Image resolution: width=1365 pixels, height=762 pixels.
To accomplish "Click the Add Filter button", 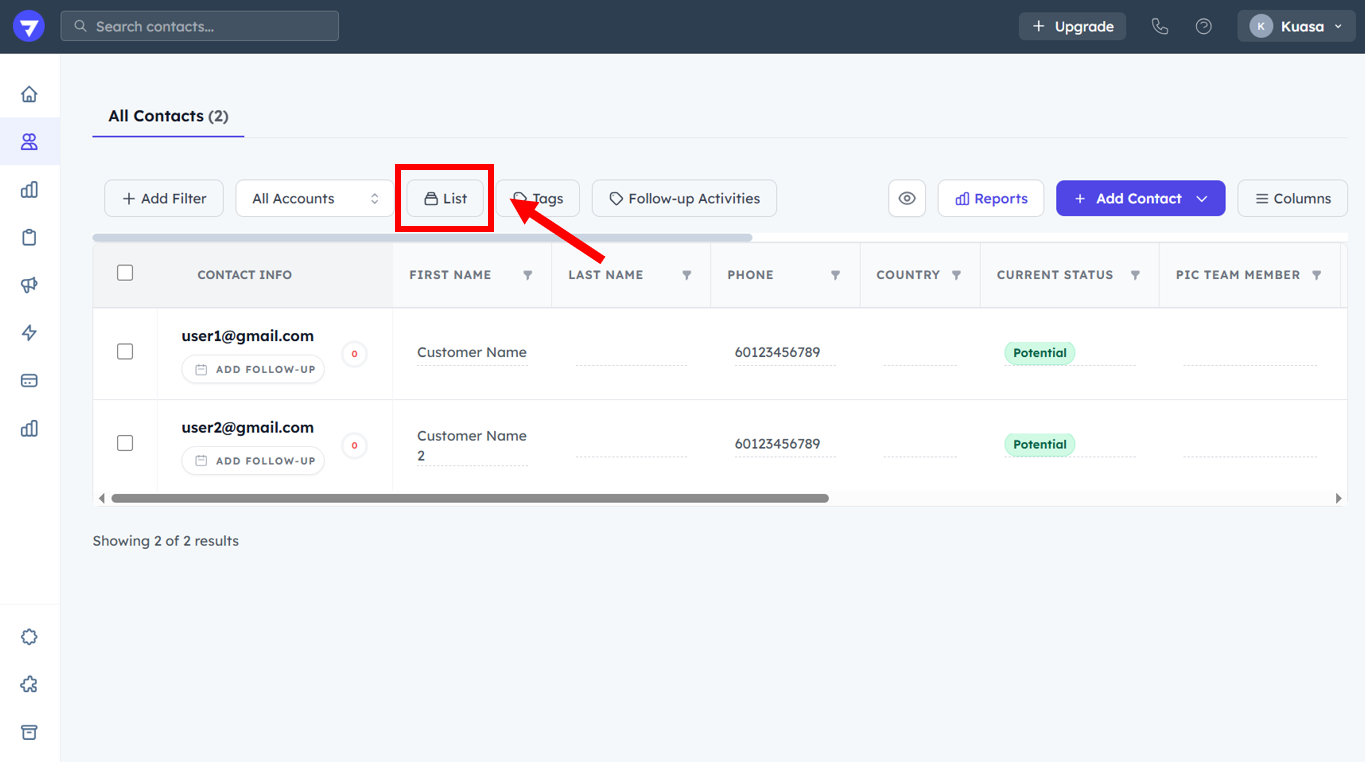I will tap(164, 199).
